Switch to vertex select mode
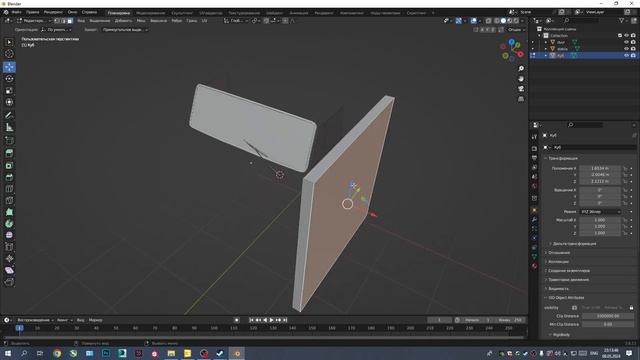 tap(57, 20)
